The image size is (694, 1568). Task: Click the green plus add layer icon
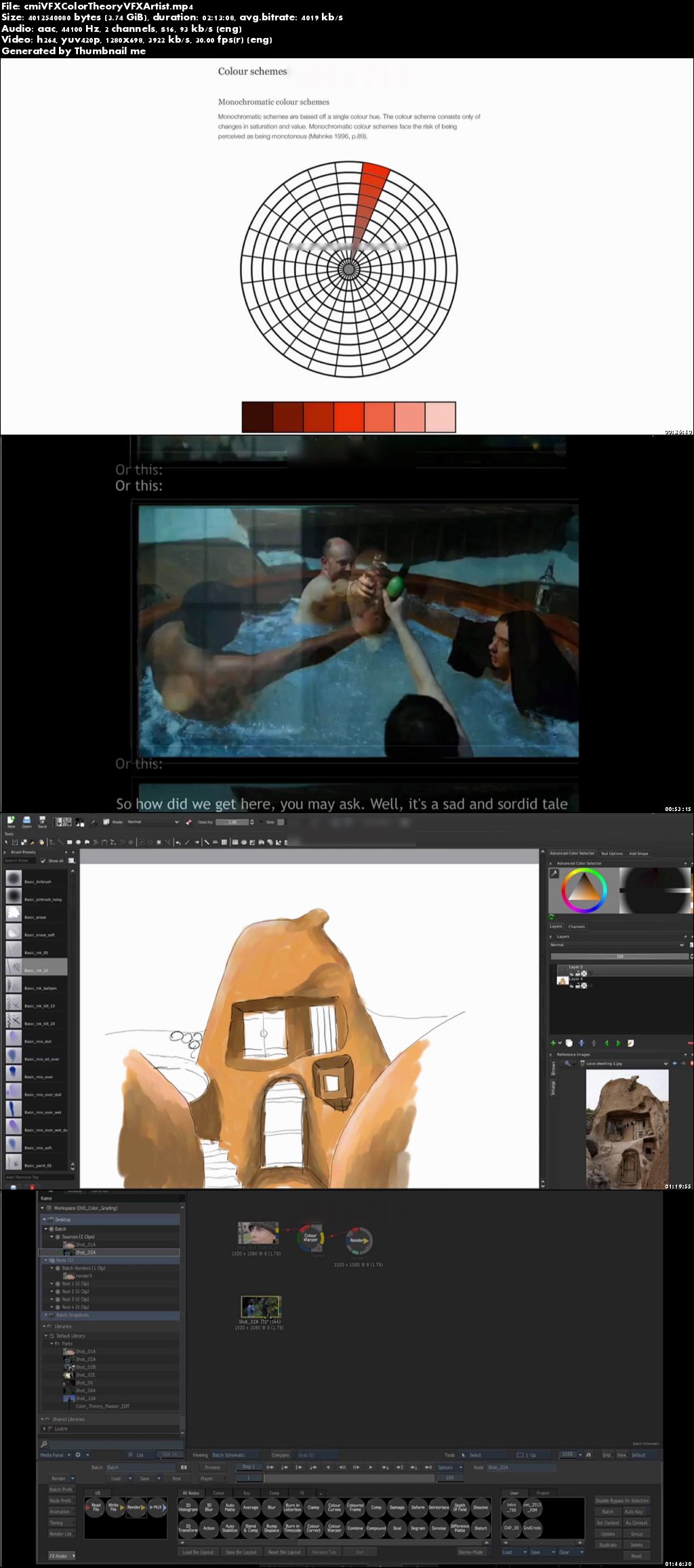[553, 1043]
